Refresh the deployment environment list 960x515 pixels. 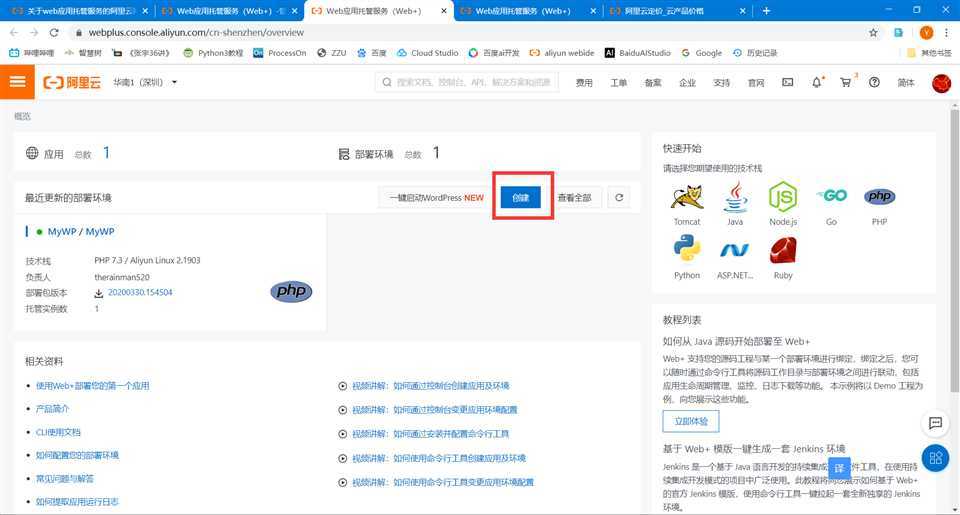(619, 198)
